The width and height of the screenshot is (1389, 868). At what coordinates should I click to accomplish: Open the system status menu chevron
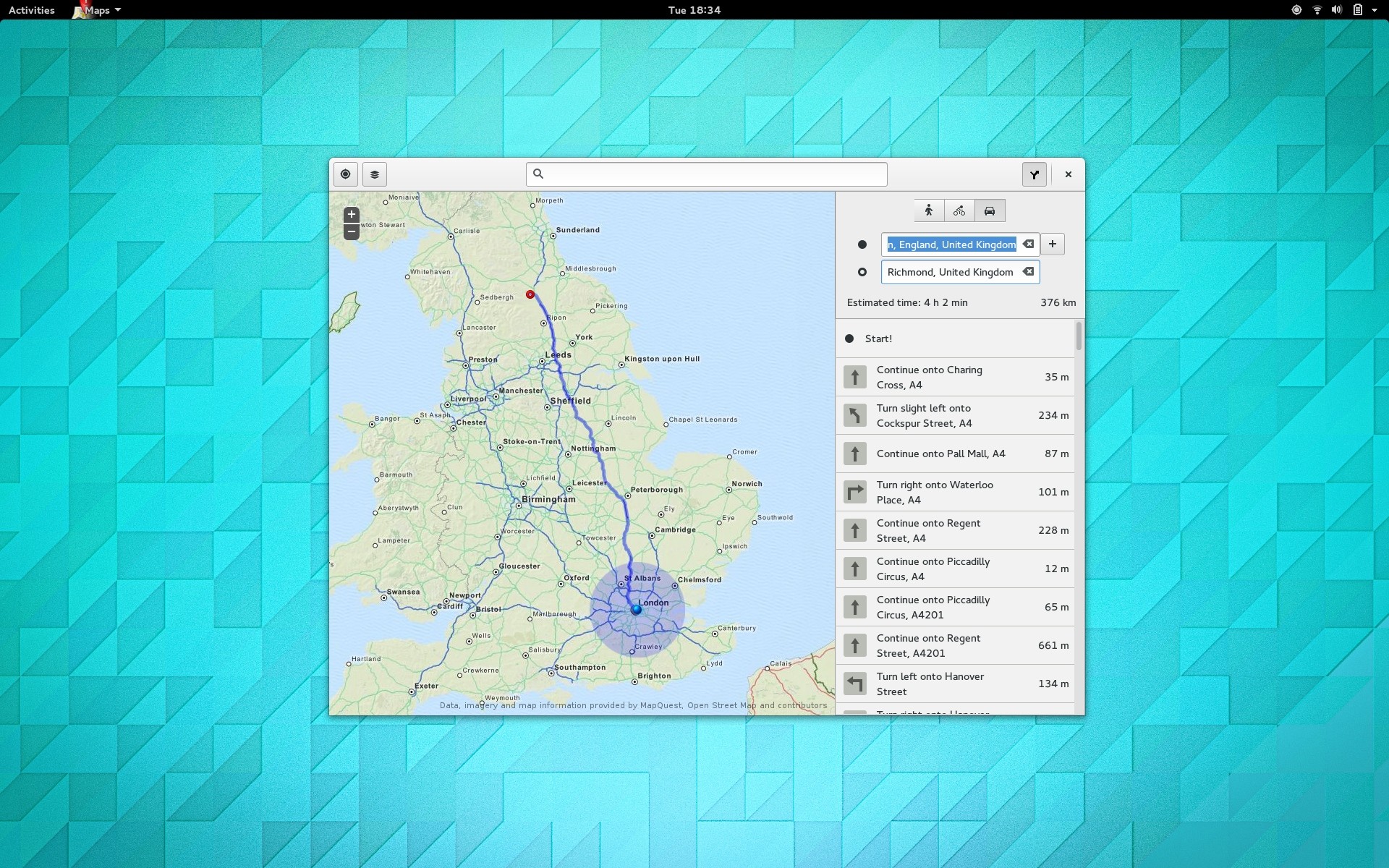tap(1378, 9)
